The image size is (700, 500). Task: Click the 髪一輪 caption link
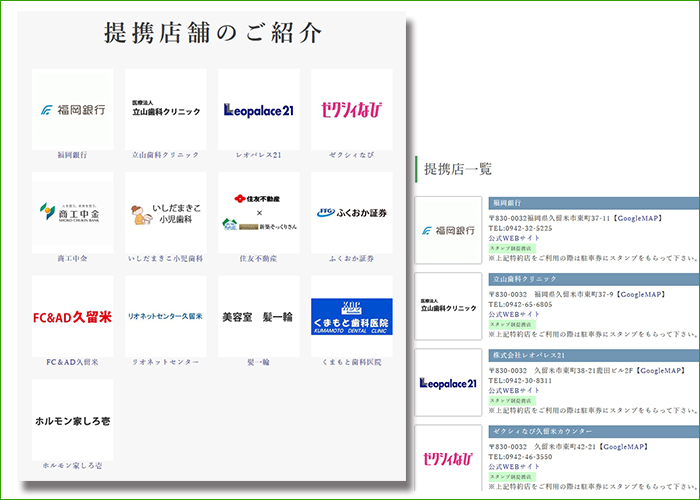tap(258, 362)
